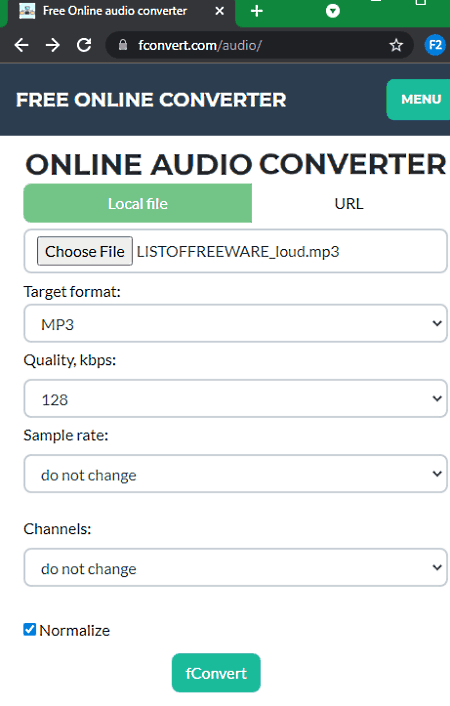Click the Choose File button
Viewport: 450px width, 706px height.
point(85,251)
